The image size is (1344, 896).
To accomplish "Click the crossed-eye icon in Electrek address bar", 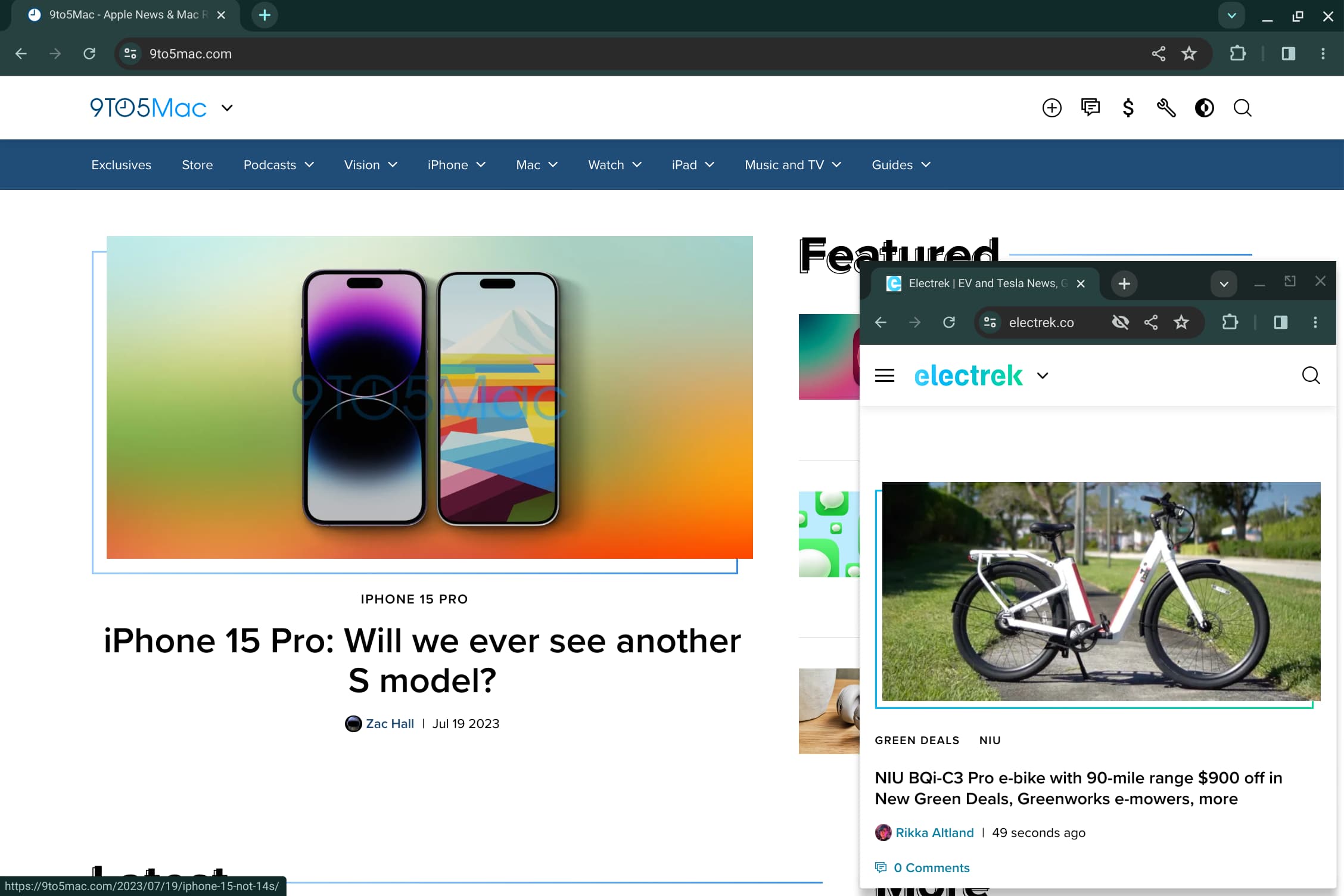I will click(x=1121, y=322).
